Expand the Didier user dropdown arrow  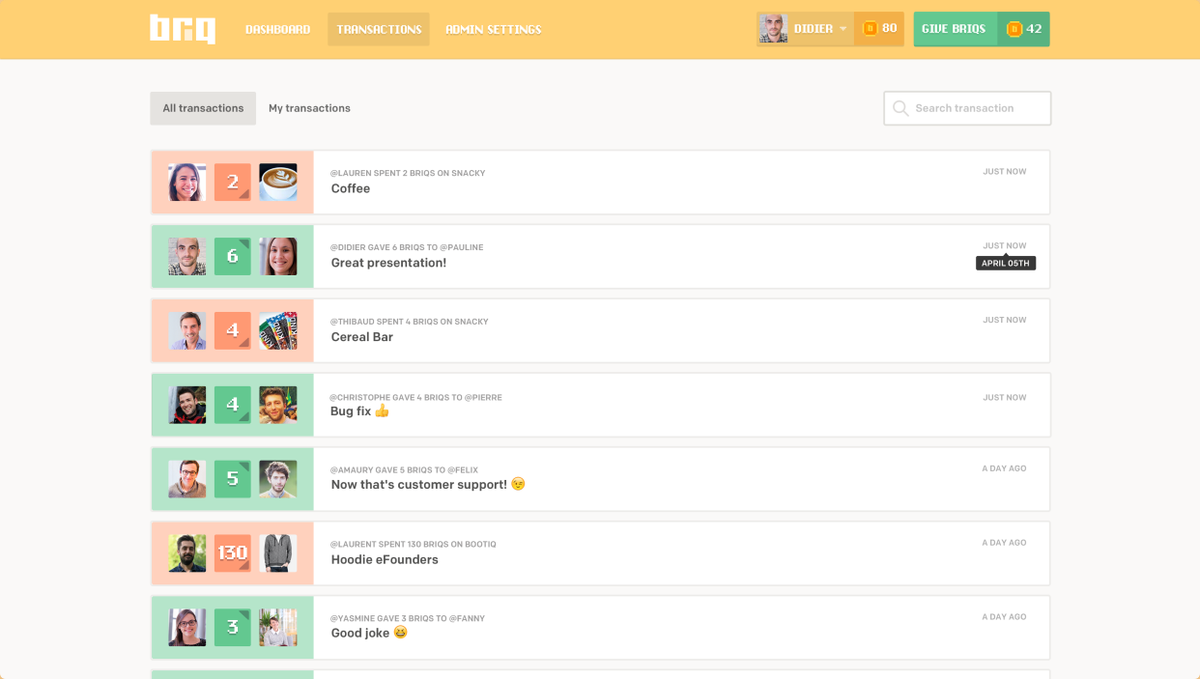click(x=843, y=29)
